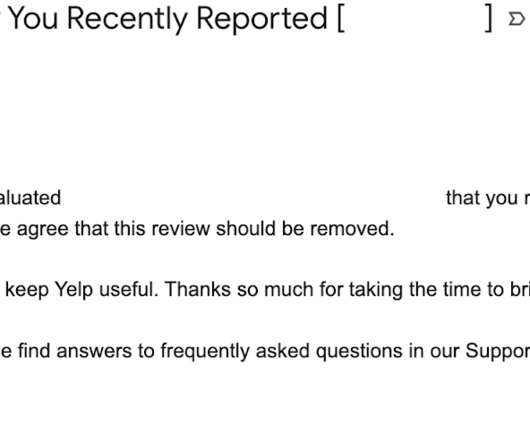Image resolution: width=530 pixels, height=442 pixels.
Task: Click the word 'removed.' ending the sentence
Action: (x=352, y=229)
